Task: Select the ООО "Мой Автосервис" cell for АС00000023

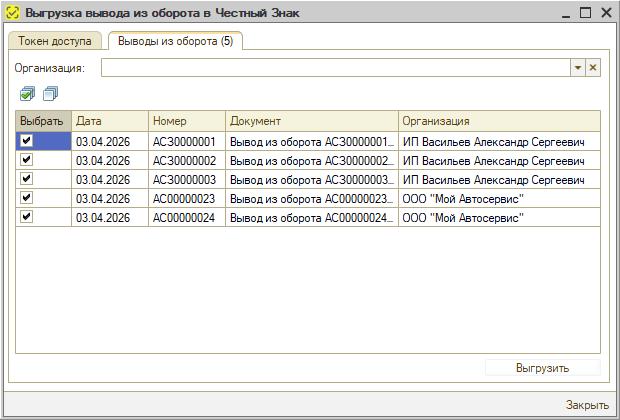Action: click(x=498, y=198)
